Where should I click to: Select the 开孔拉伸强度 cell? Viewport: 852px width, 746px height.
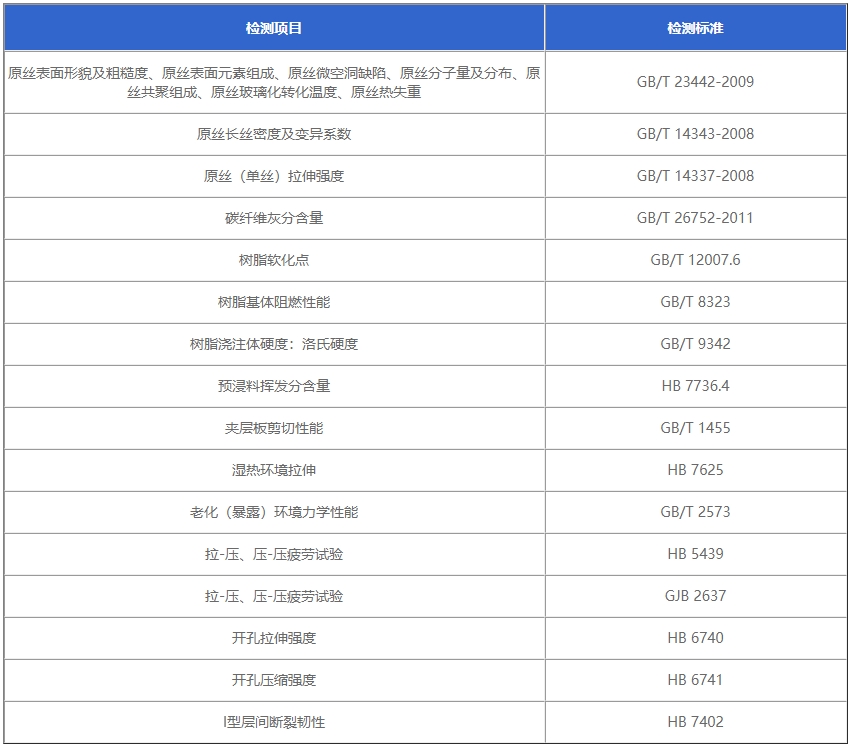point(274,638)
